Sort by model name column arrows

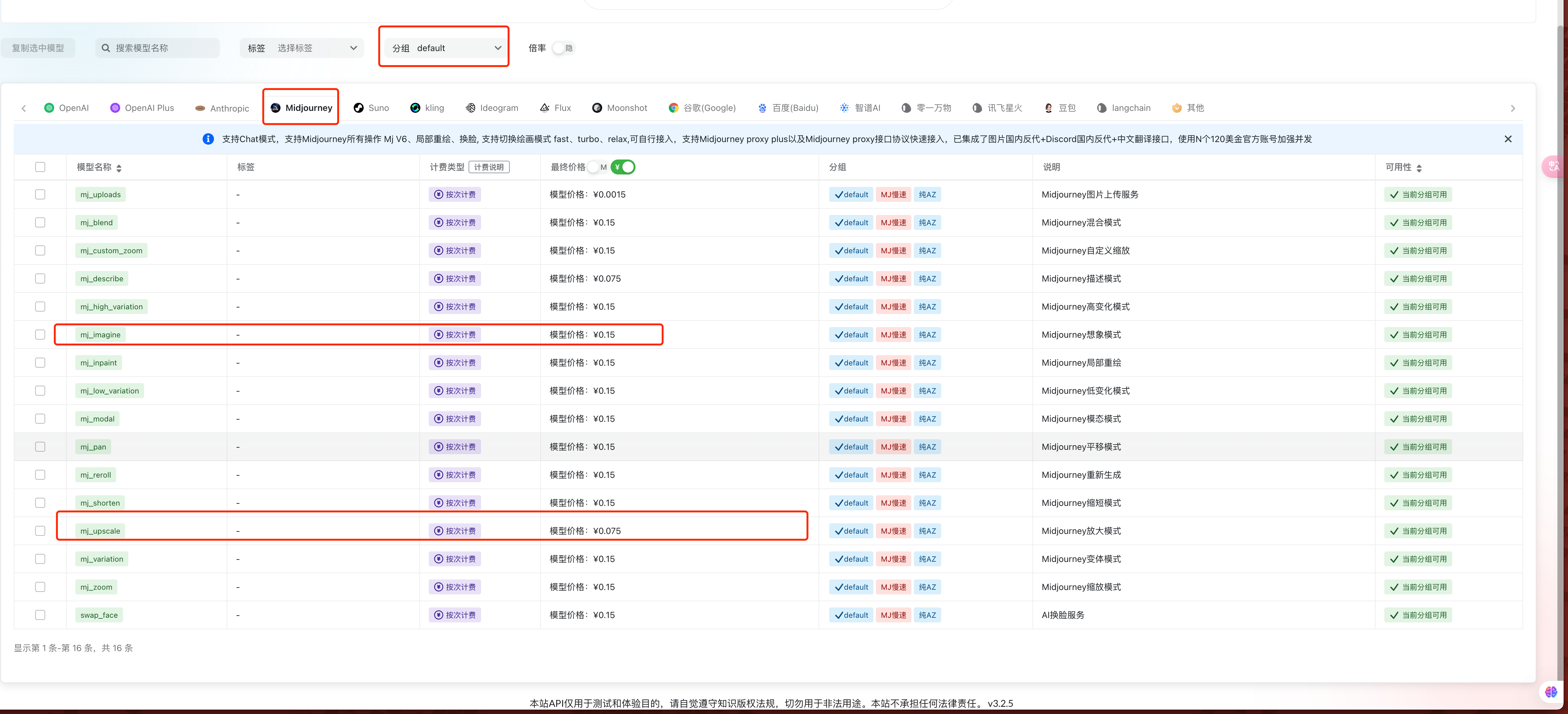point(119,168)
